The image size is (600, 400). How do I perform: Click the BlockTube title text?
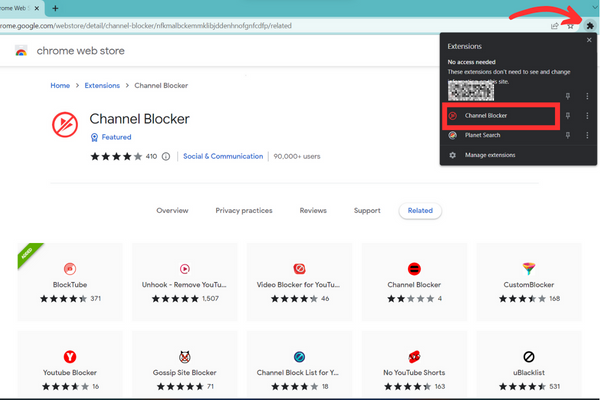point(70,285)
